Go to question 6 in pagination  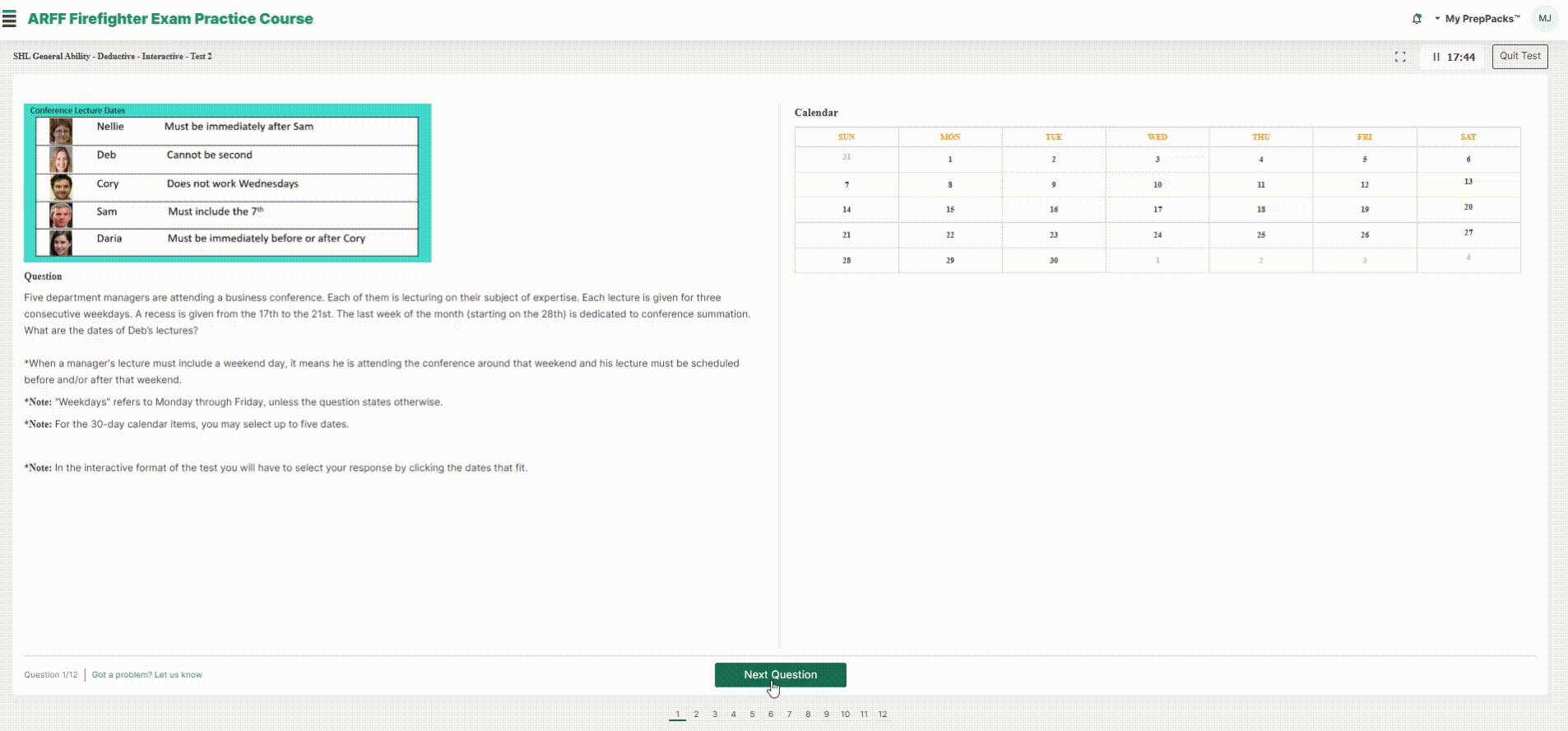[x=771, y=715]
